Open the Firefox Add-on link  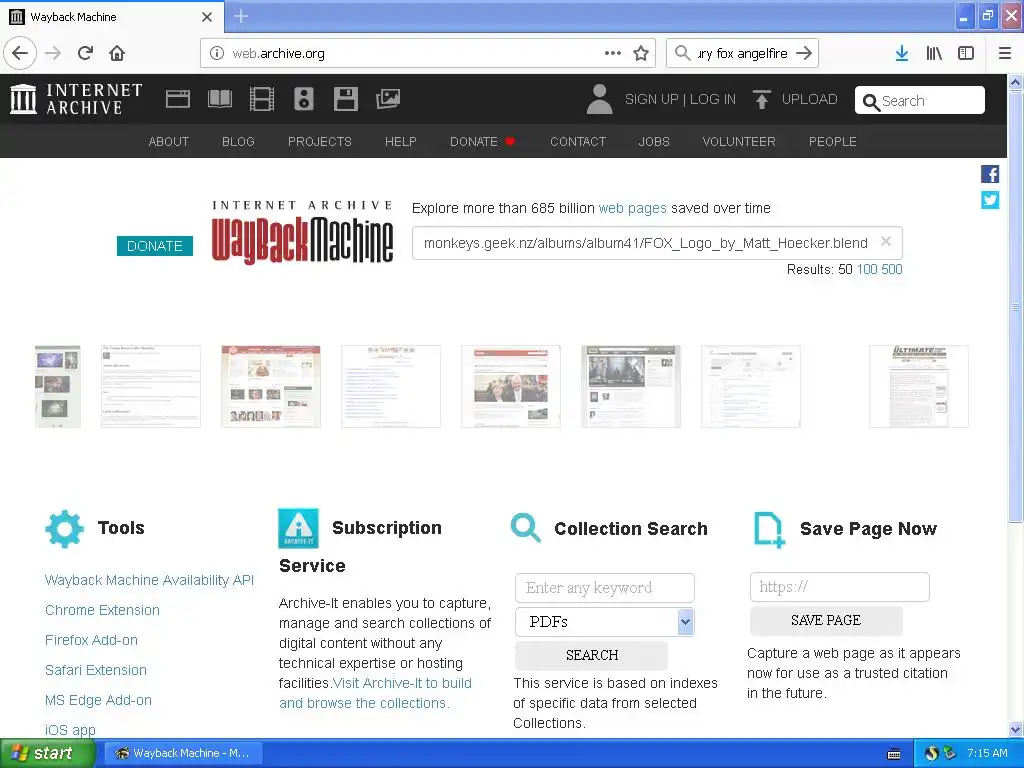coord(91,640)
